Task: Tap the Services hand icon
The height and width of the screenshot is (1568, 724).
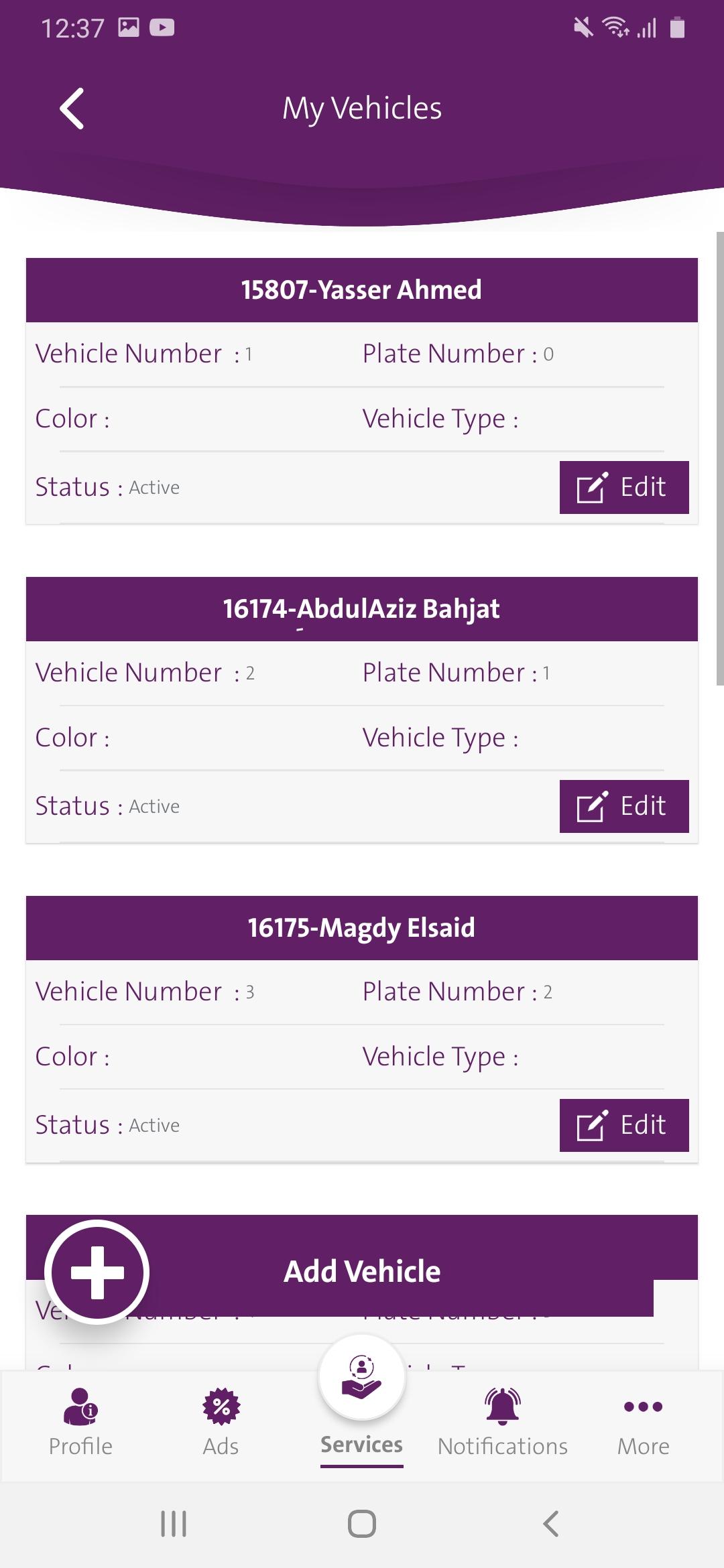Action: point(362,1377)
